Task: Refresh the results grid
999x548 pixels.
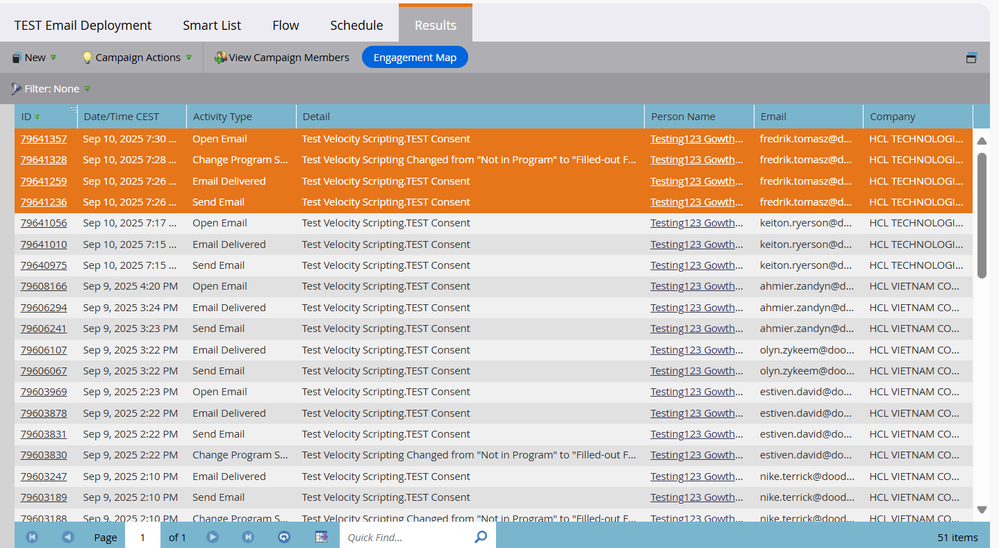Action: click(284, 537)
